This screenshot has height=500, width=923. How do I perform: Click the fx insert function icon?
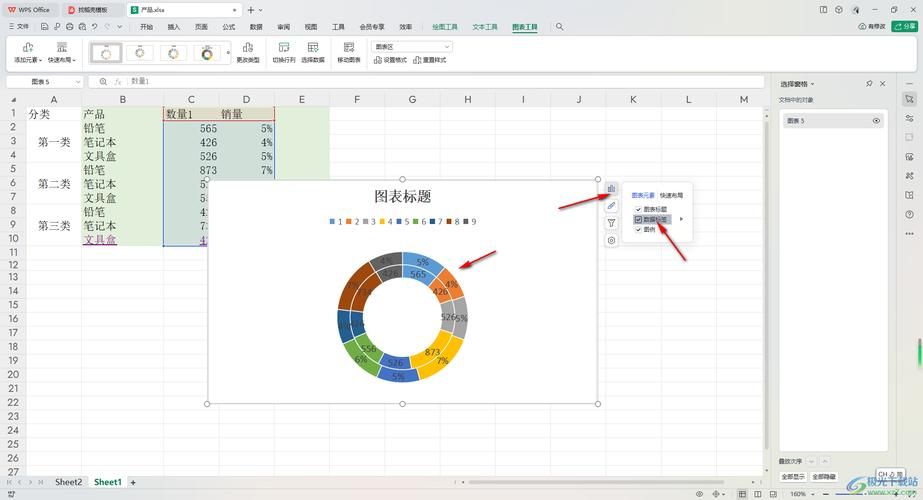[x=118, y=82]
